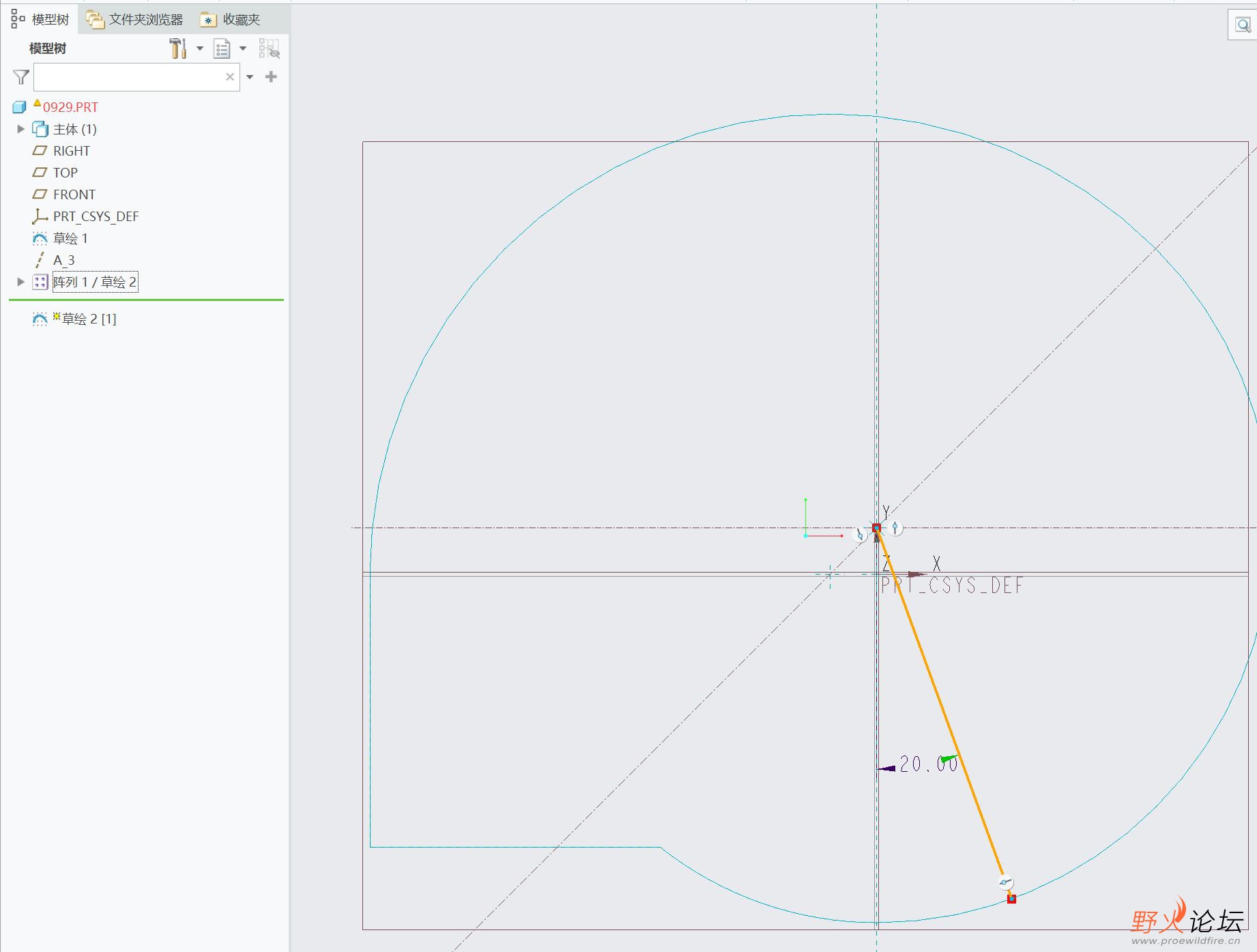1257x952 pixels.
Task: Expand the 主体 (1) node
Action: coord(20,129)
